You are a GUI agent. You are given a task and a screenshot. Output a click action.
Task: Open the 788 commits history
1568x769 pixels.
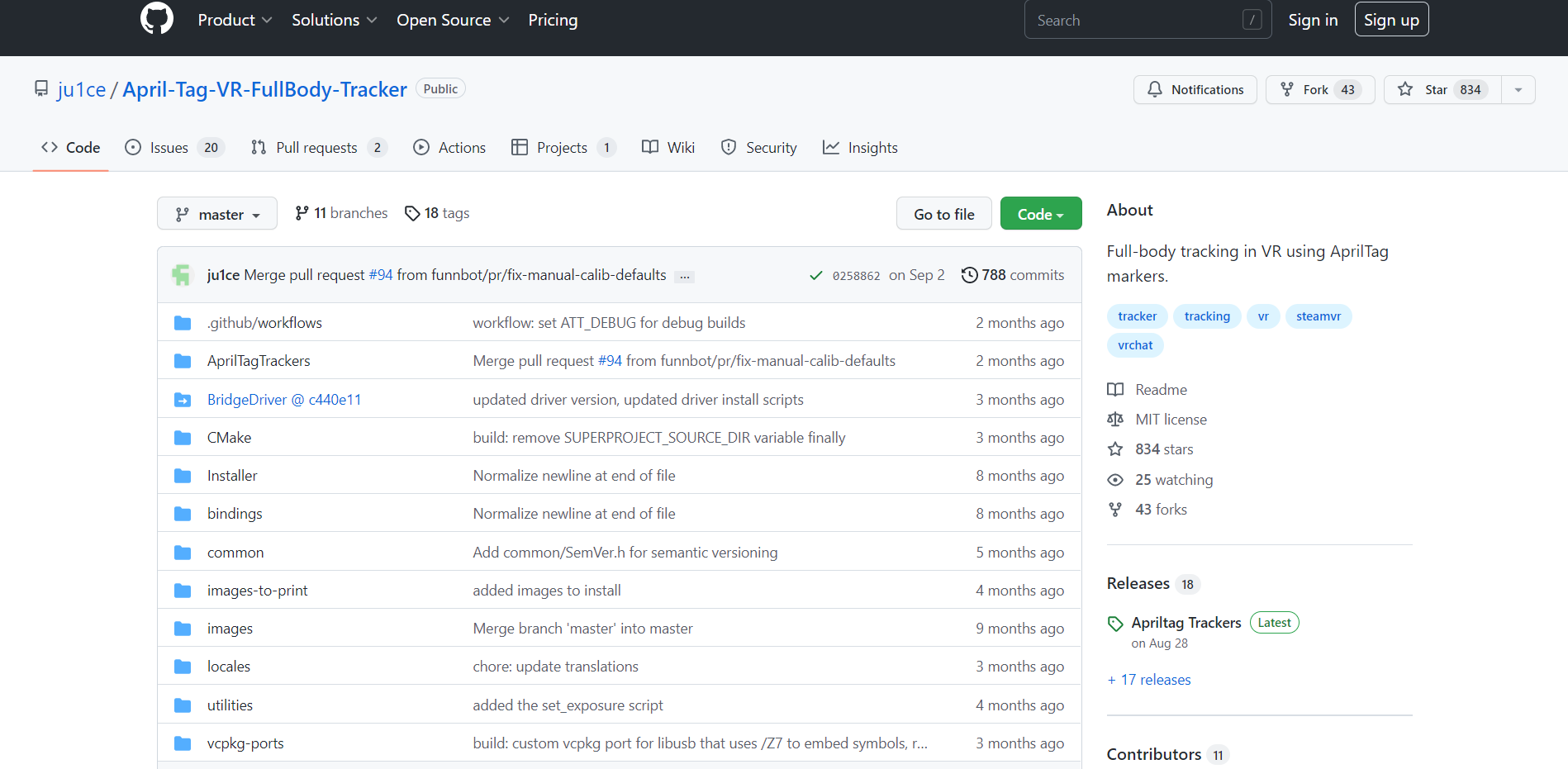click(x=1013, y=275)
